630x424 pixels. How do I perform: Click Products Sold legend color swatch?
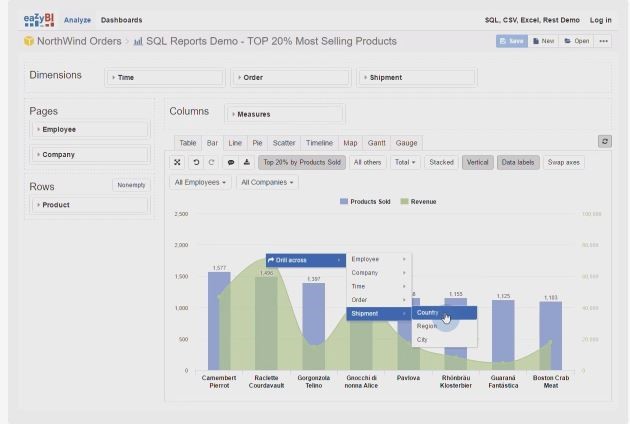(344, 202)
